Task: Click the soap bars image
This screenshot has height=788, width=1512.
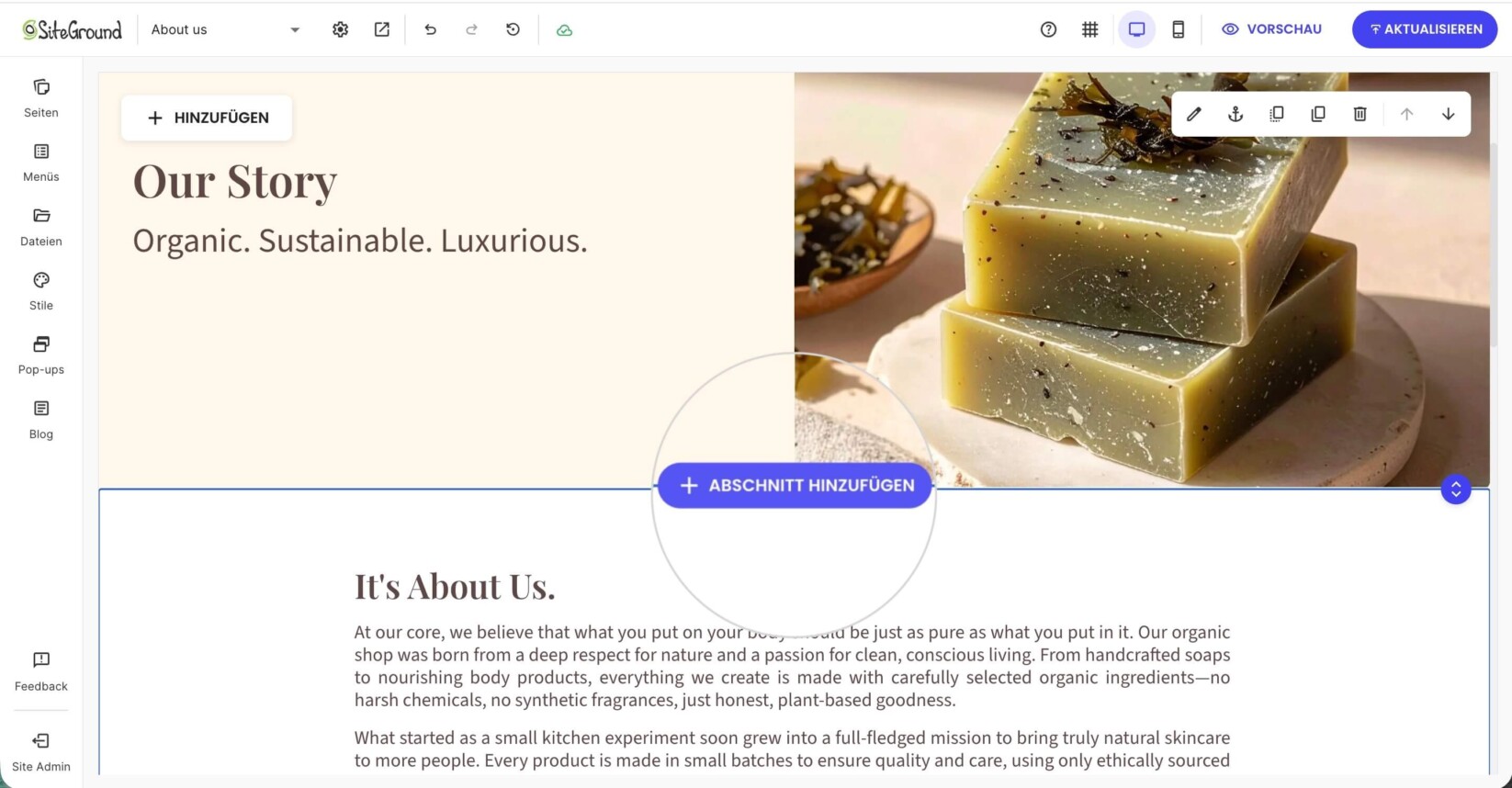Action: [x=1142, y=279]
